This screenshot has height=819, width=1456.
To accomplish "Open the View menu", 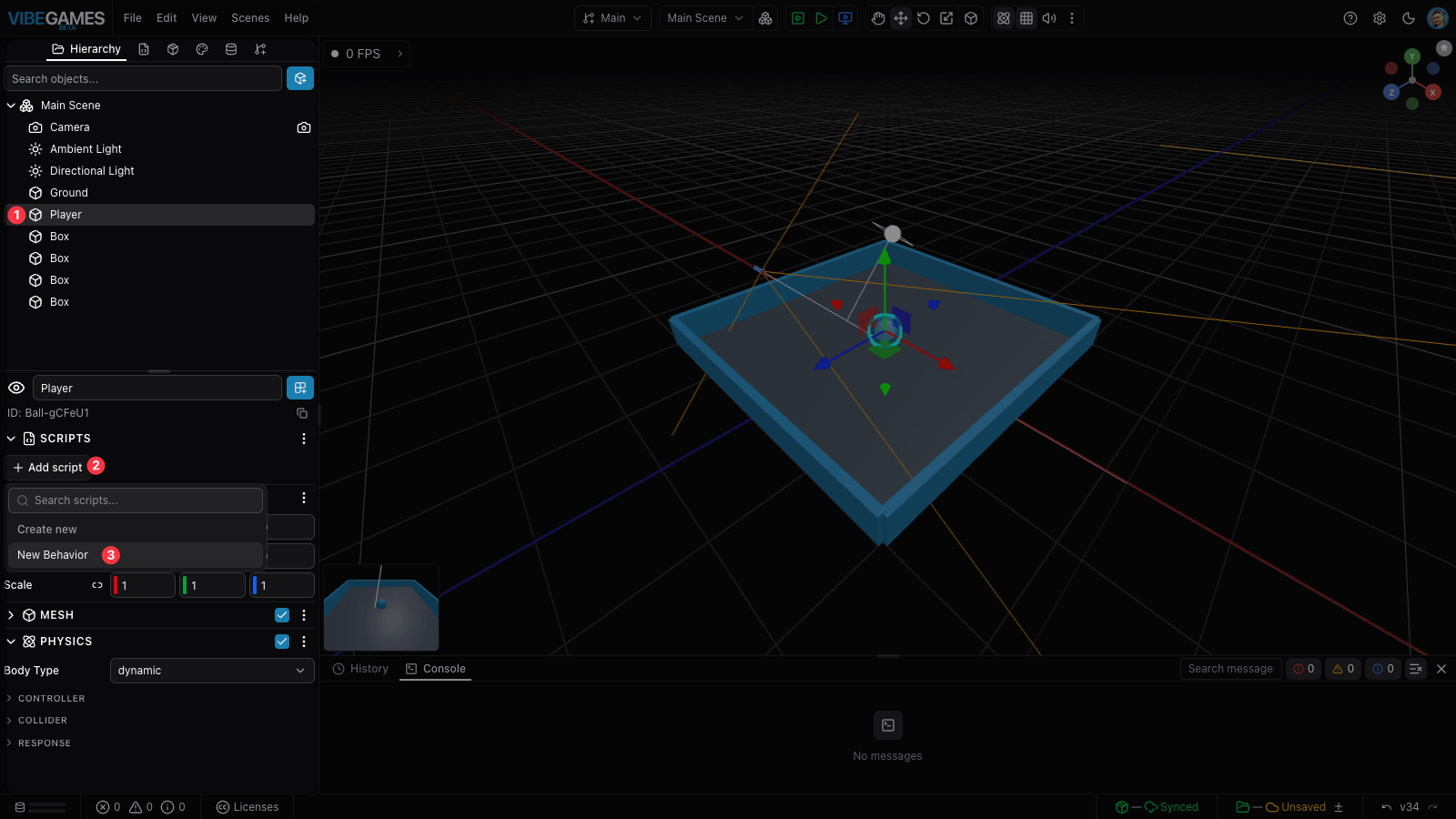I will click(x=204, y=18).
